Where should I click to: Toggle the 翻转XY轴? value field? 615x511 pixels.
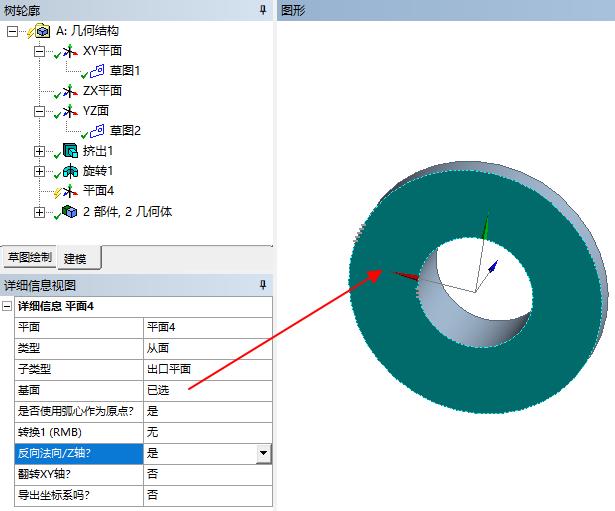point(207,474)
